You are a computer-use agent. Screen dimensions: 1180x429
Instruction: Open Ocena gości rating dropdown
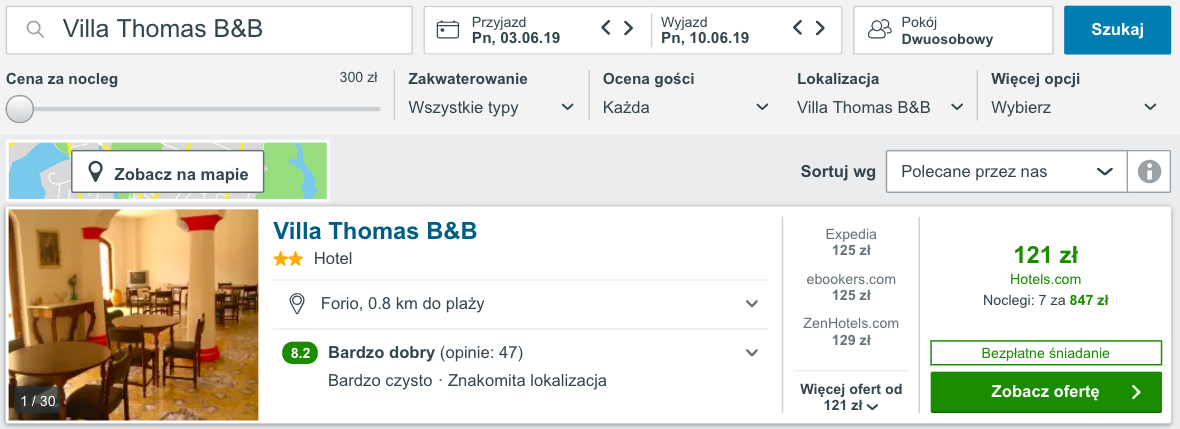coord(686,108)
